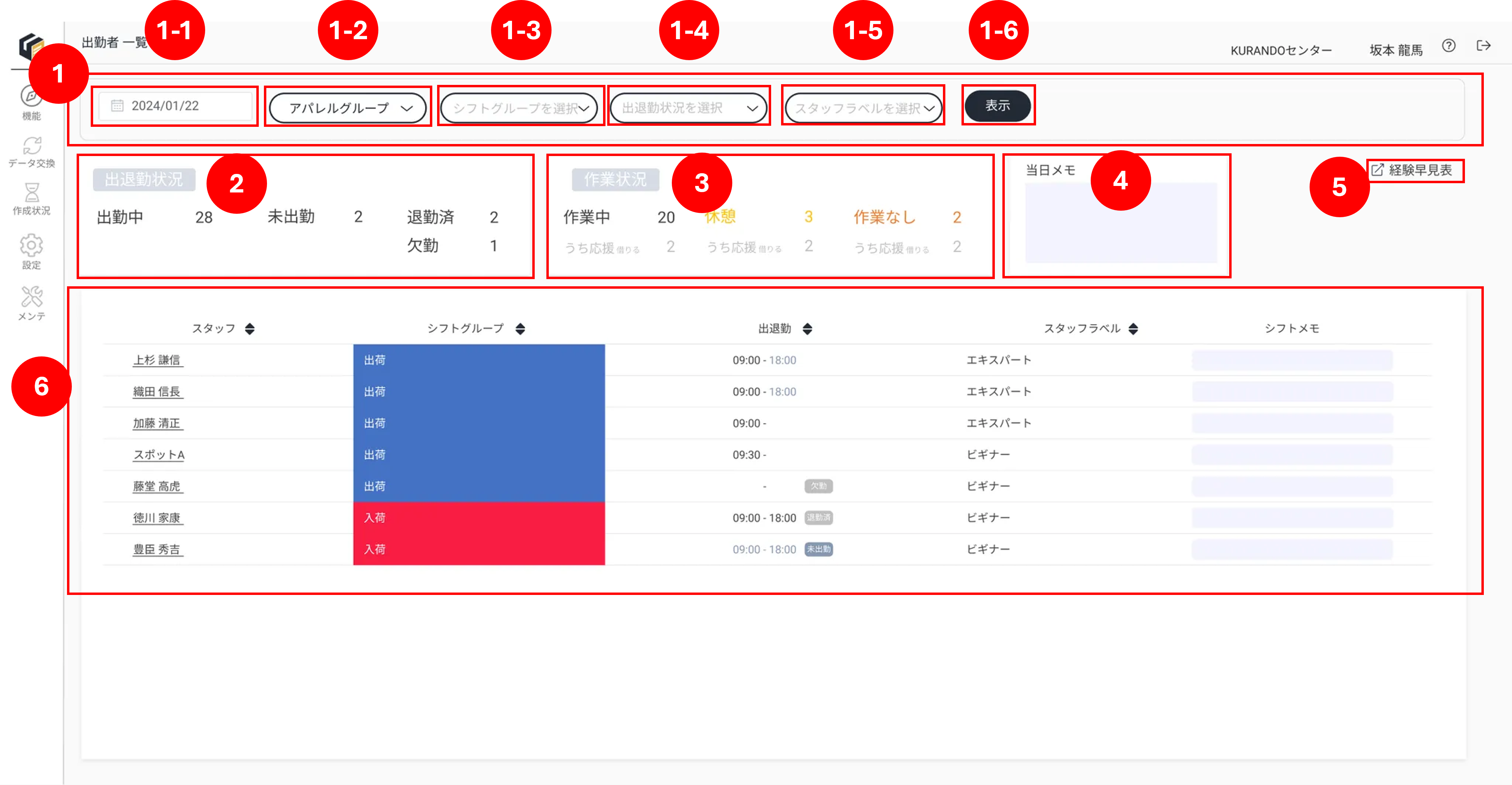Click the yellow 休憩 label
Image resolution: width=1512 pixels, height=785 pixels.
[x=720, y=217]
